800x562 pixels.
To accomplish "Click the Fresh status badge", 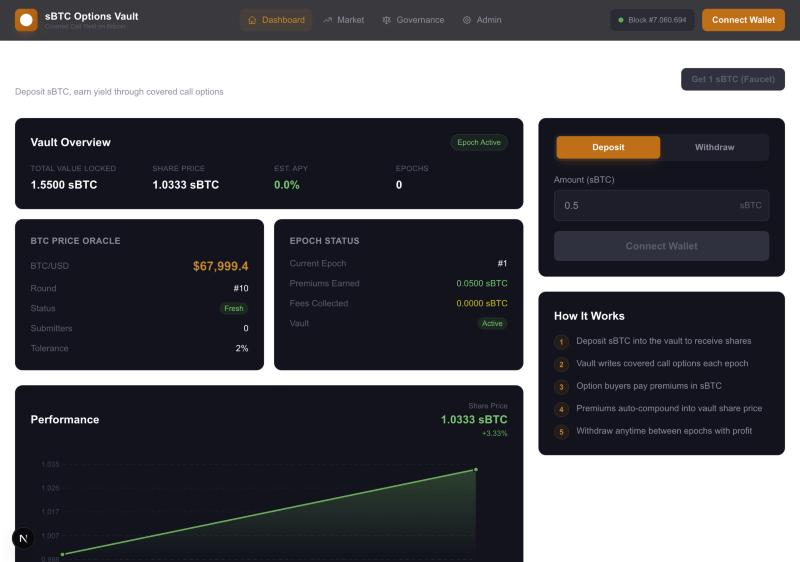I will click(x=234, y=308).
